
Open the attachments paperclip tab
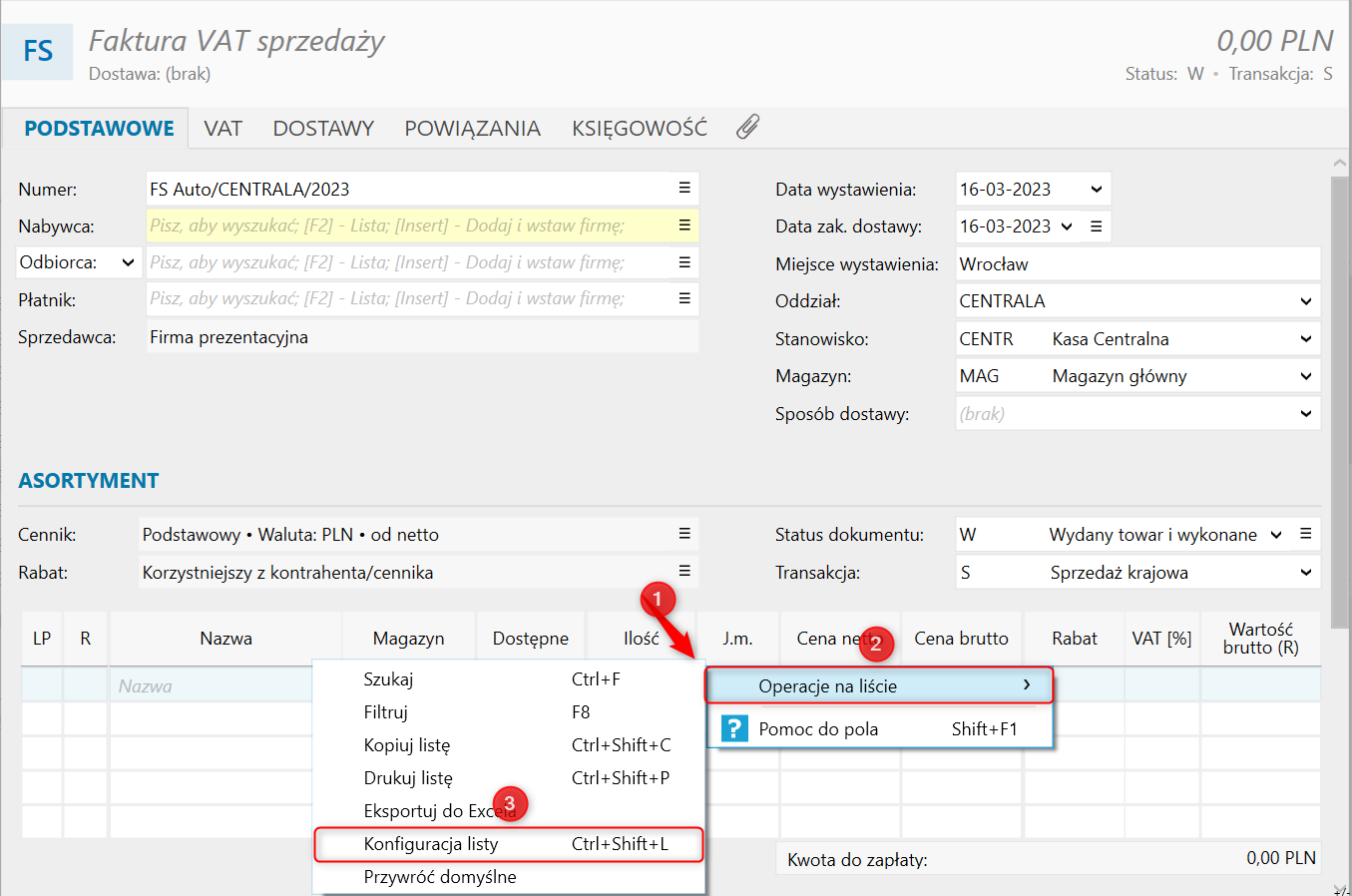point(747,127)
